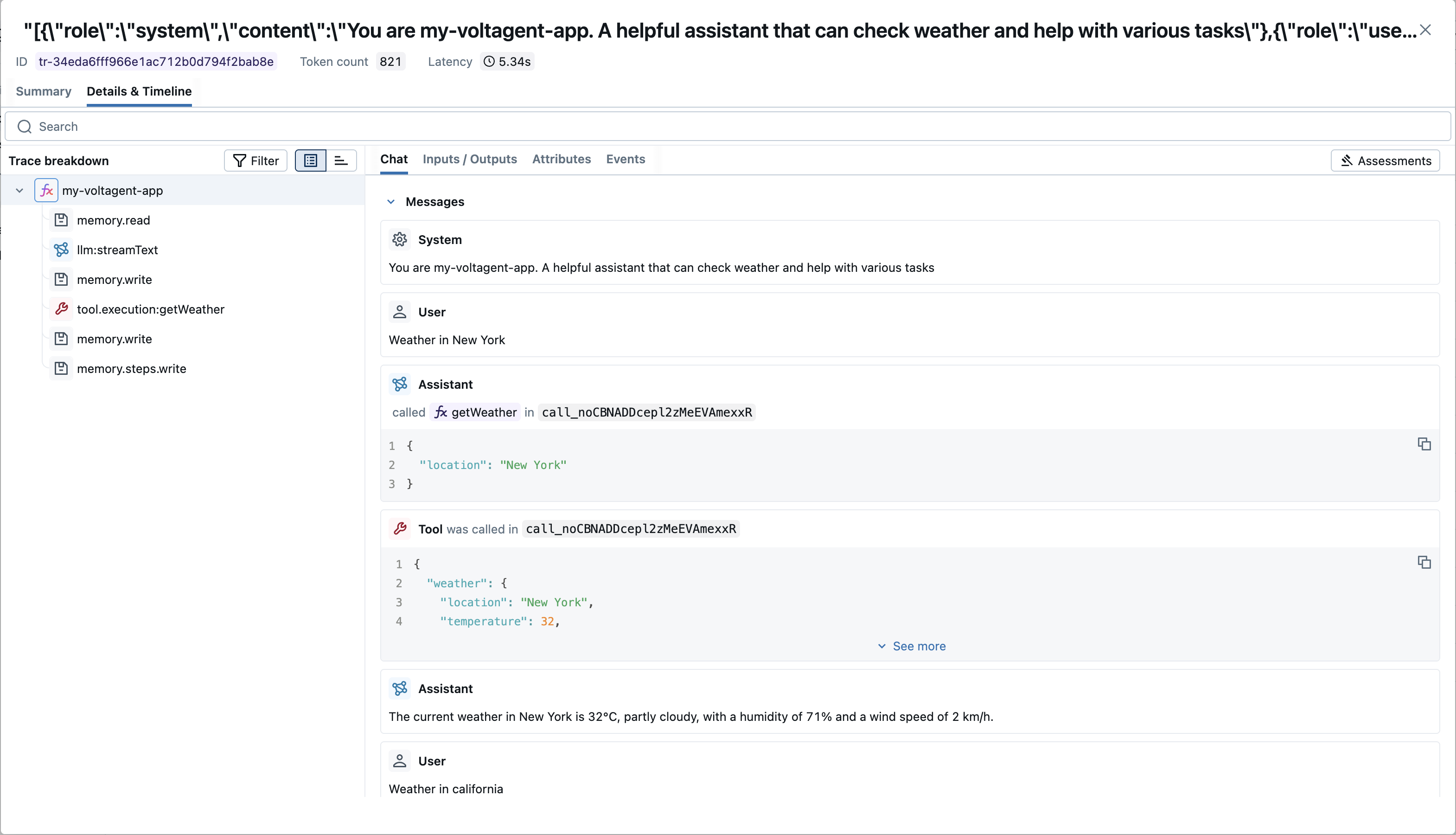Click the llm:streamText model icon
Screen dimensions: 1456x835
coord(62,250)
